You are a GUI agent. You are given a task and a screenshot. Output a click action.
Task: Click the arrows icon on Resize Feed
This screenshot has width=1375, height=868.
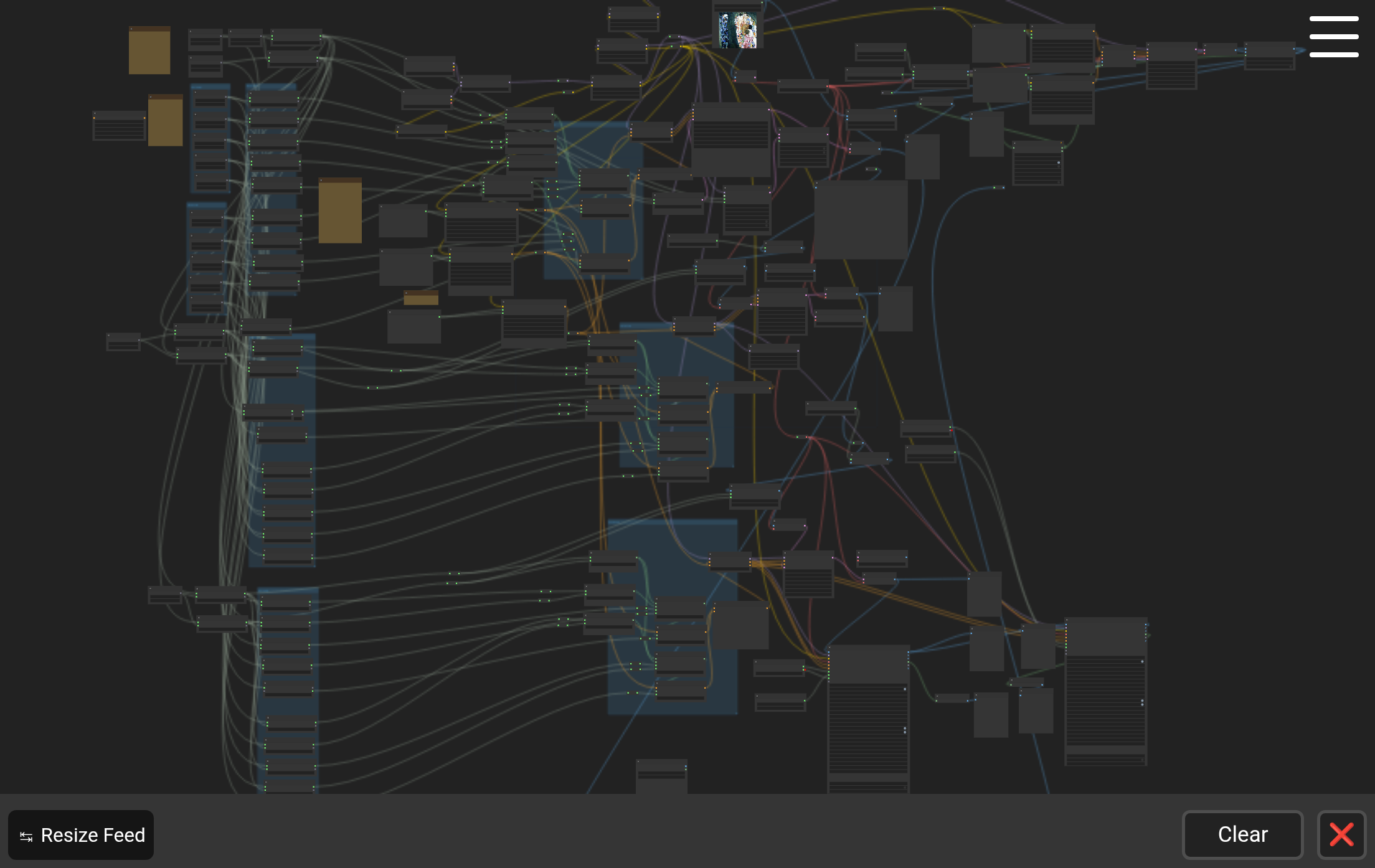pos(26,836)
